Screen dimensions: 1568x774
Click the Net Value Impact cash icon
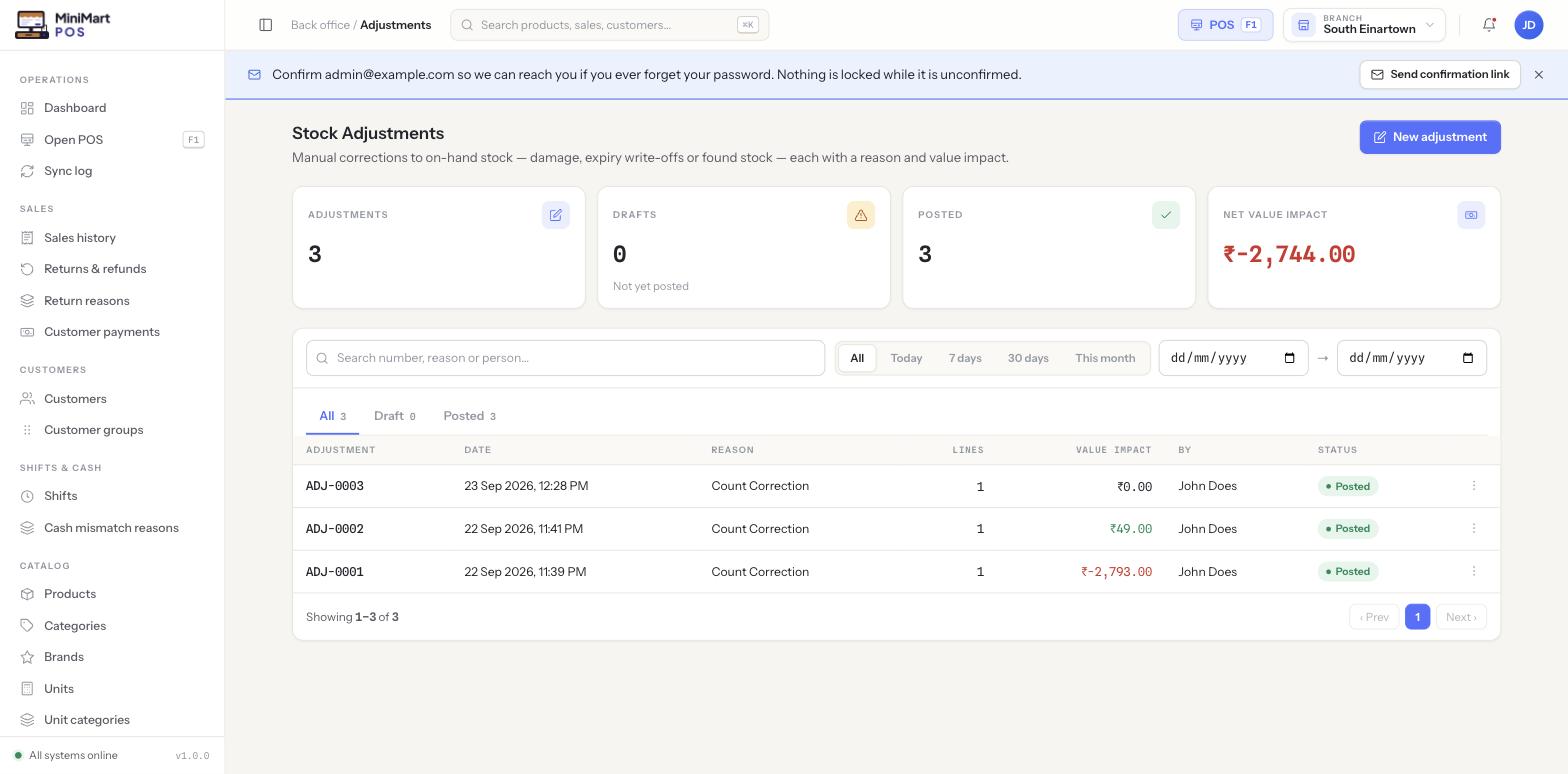tap(1471, 215)
